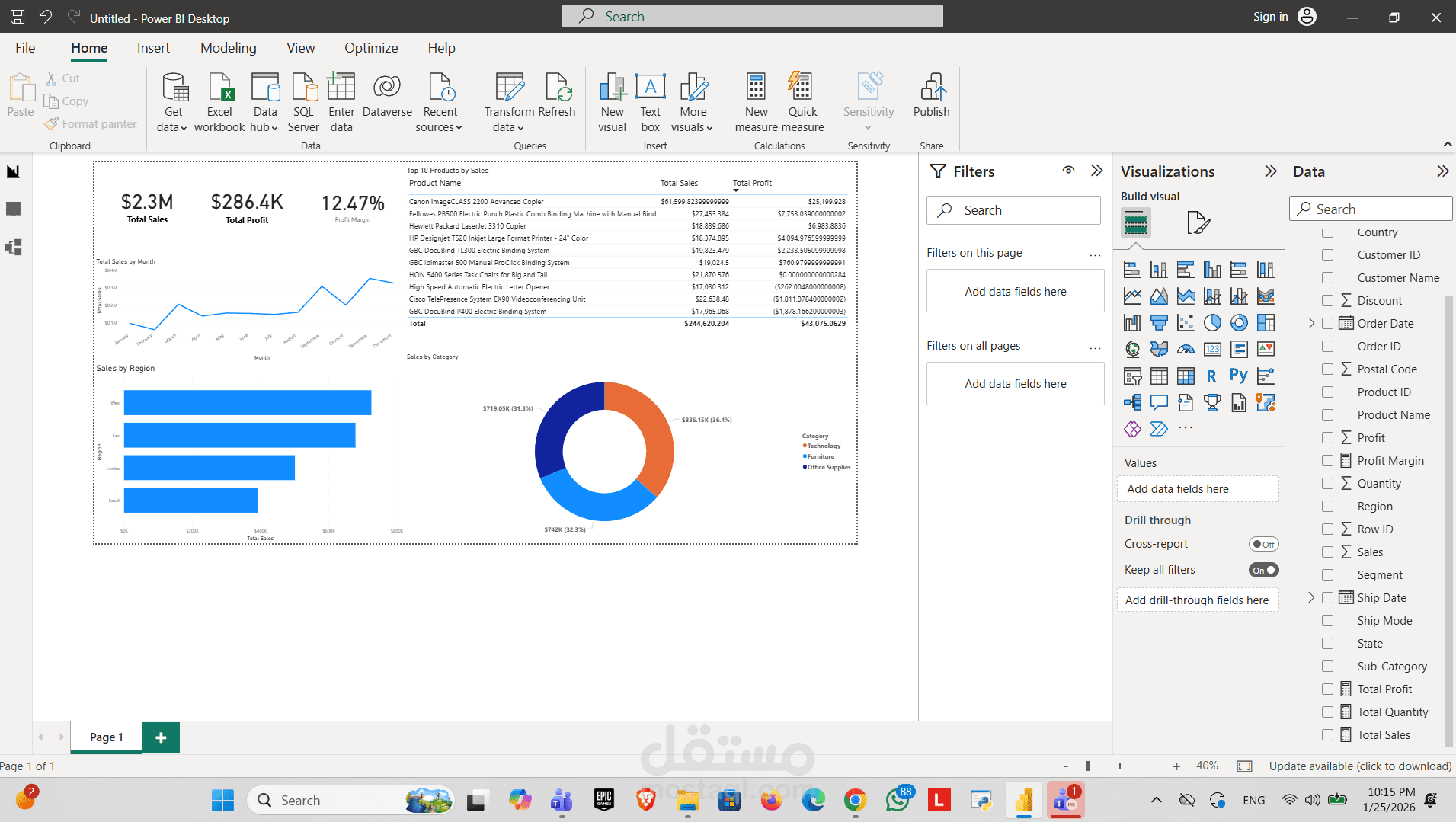Viewport: 1456px width, 822px height.
Task: Switch to Table view in the sidebar
Action: click(x=14, y=209)
